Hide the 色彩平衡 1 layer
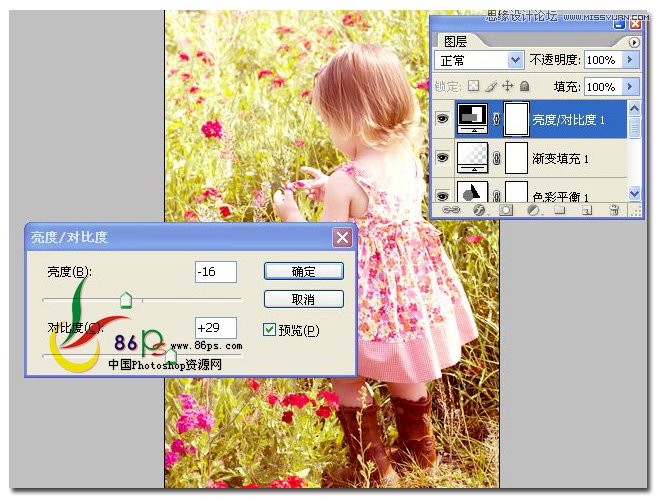Image resolution: width=660 pixels, height=500 pixels. (442, 196)
